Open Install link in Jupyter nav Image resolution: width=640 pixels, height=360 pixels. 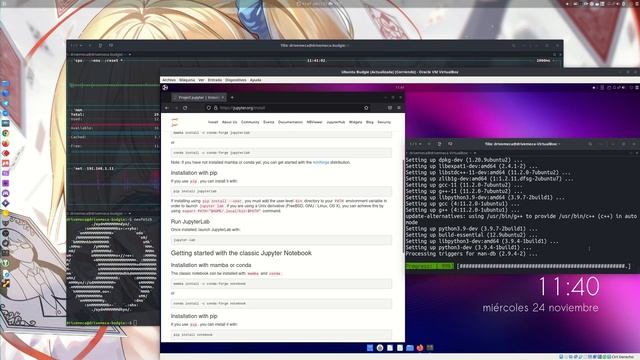pos(213,122)
